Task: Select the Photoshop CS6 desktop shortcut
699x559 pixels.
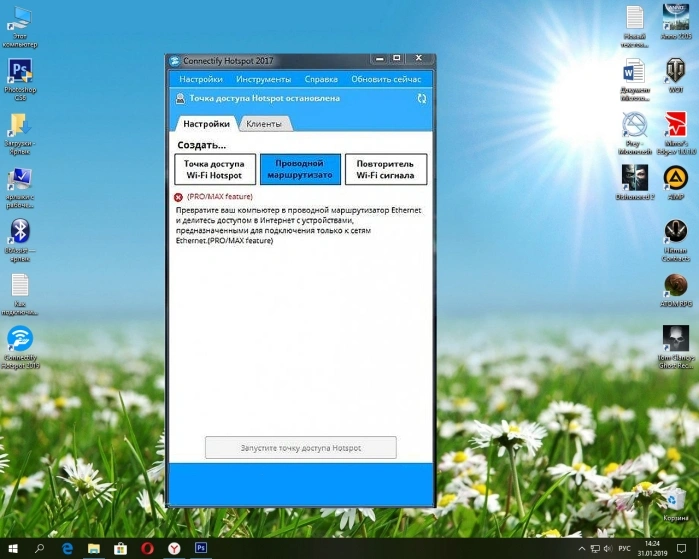Action: [20, 79]
